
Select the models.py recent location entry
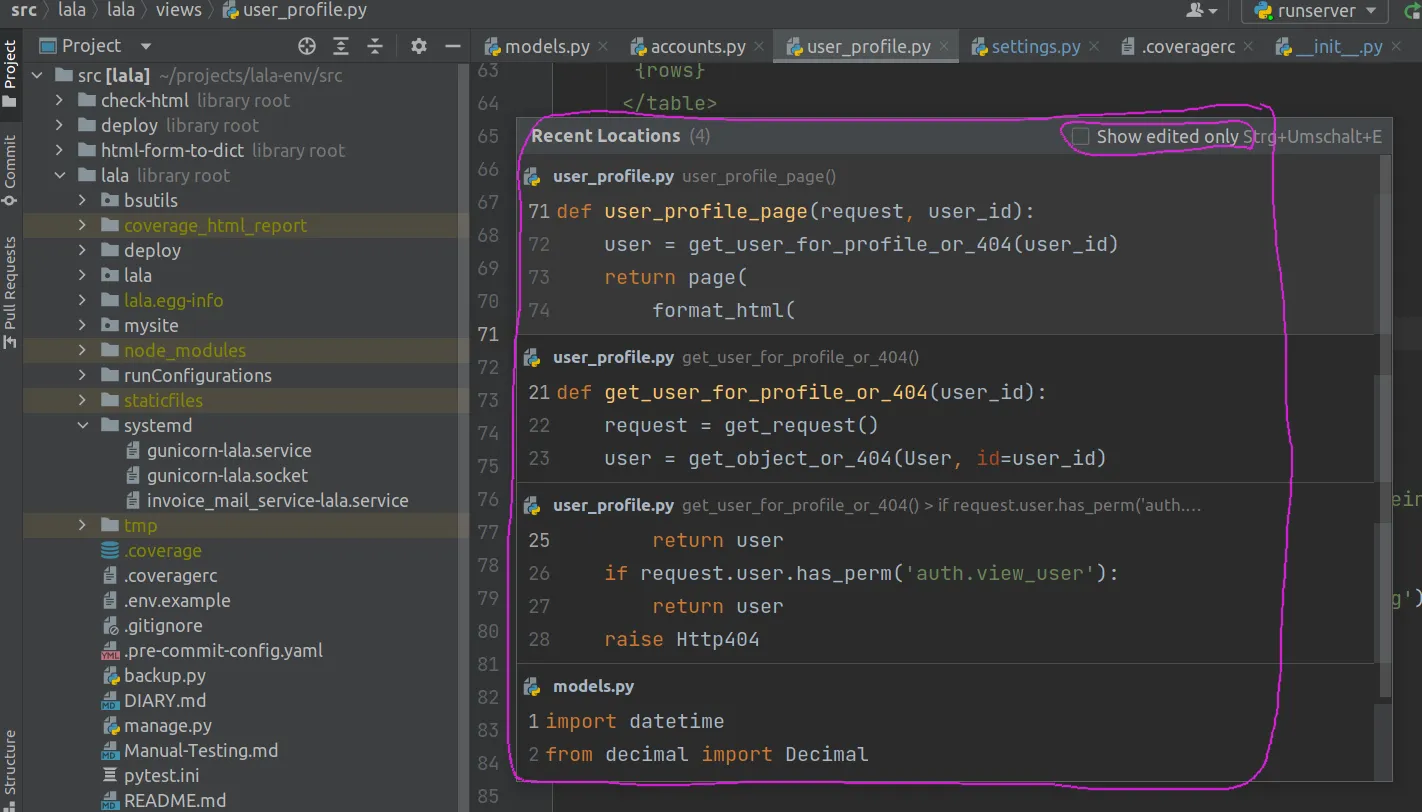click(x=593, y=687)
